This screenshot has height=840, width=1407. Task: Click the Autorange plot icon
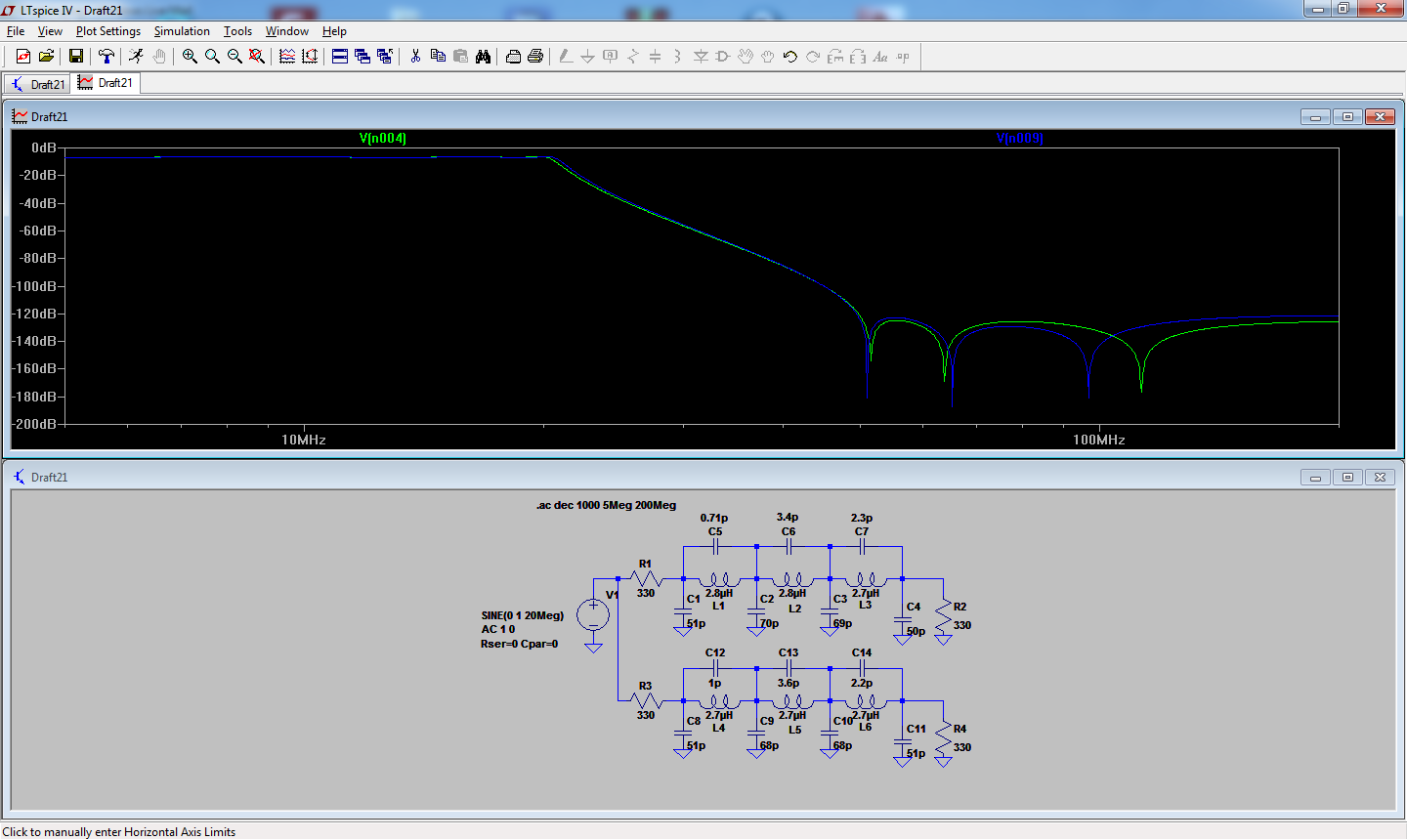310,57
